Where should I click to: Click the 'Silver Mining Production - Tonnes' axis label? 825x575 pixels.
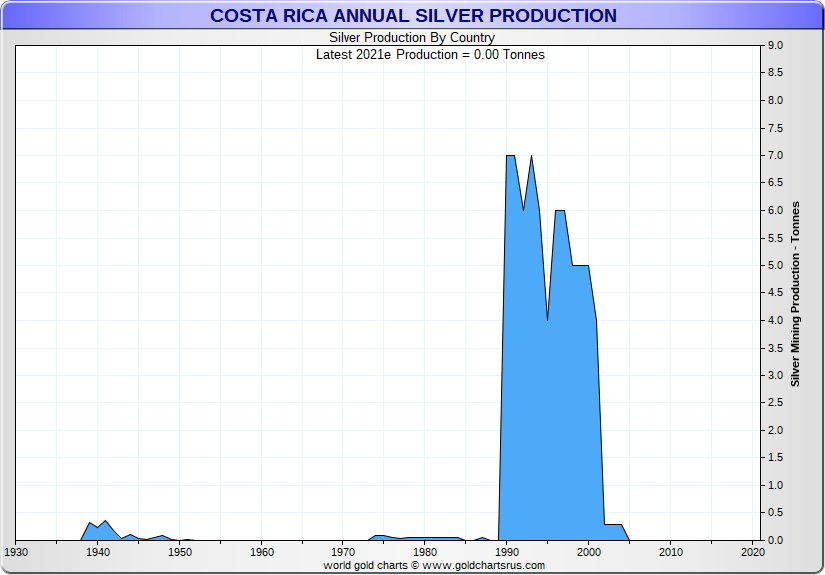796,292
